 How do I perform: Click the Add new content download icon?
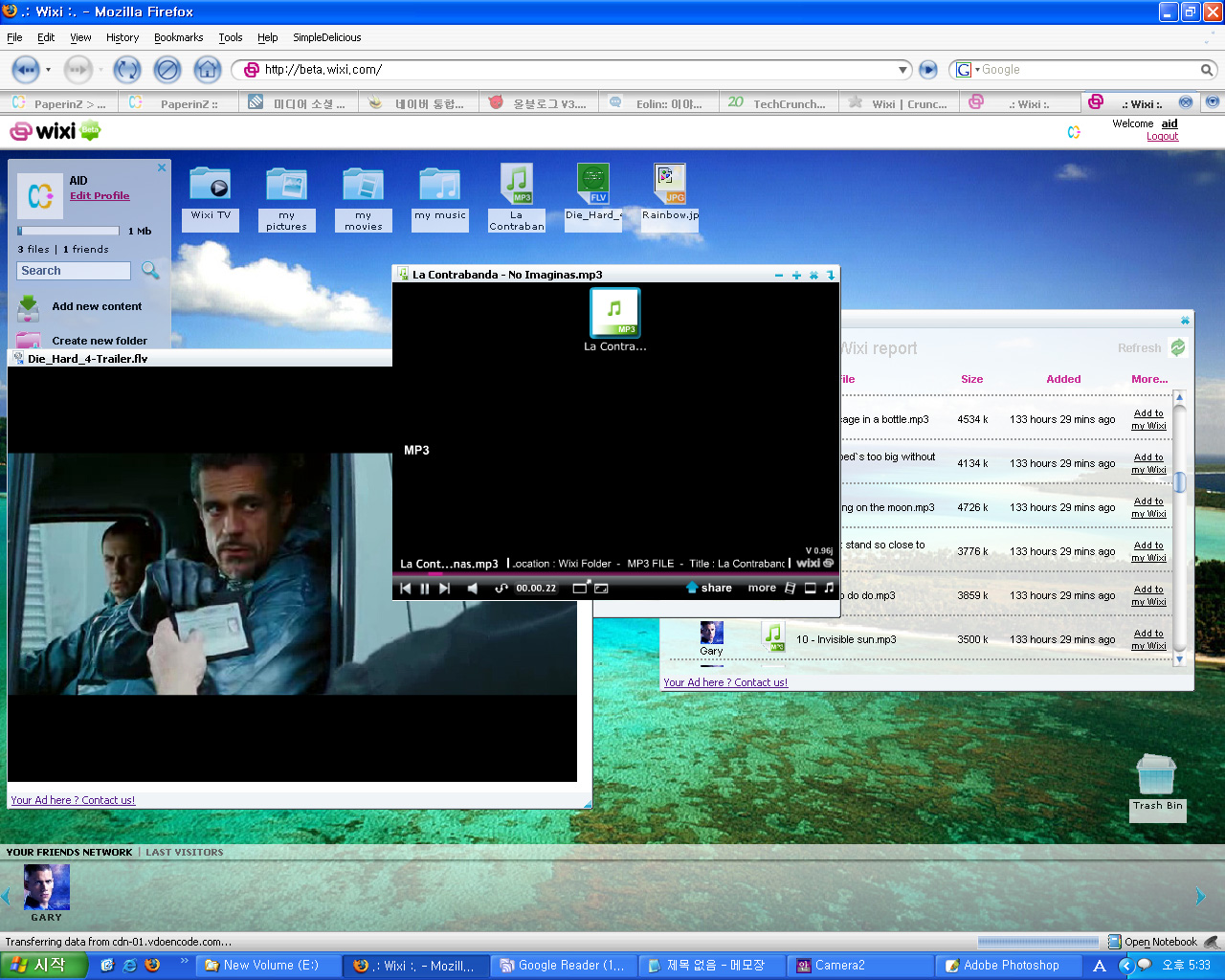[29, 307]
